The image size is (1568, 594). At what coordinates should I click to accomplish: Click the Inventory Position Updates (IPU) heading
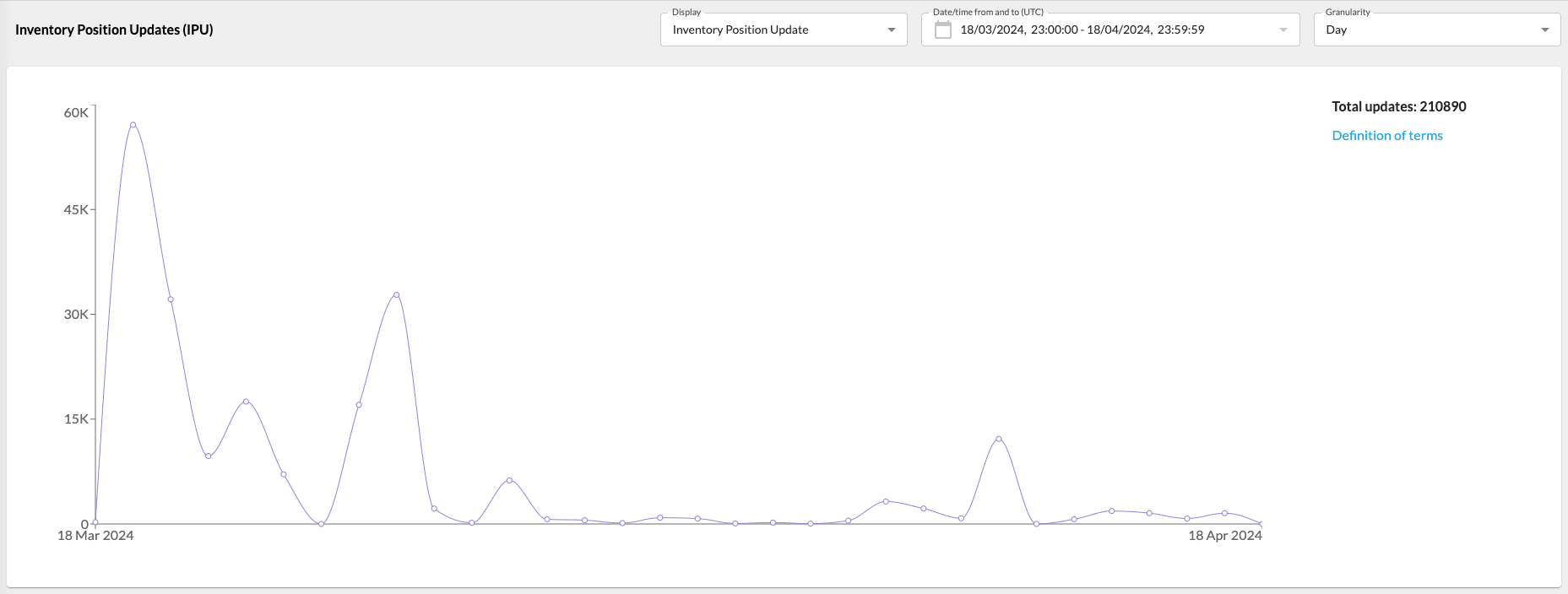pyautogui.click(x=114, y=30)
